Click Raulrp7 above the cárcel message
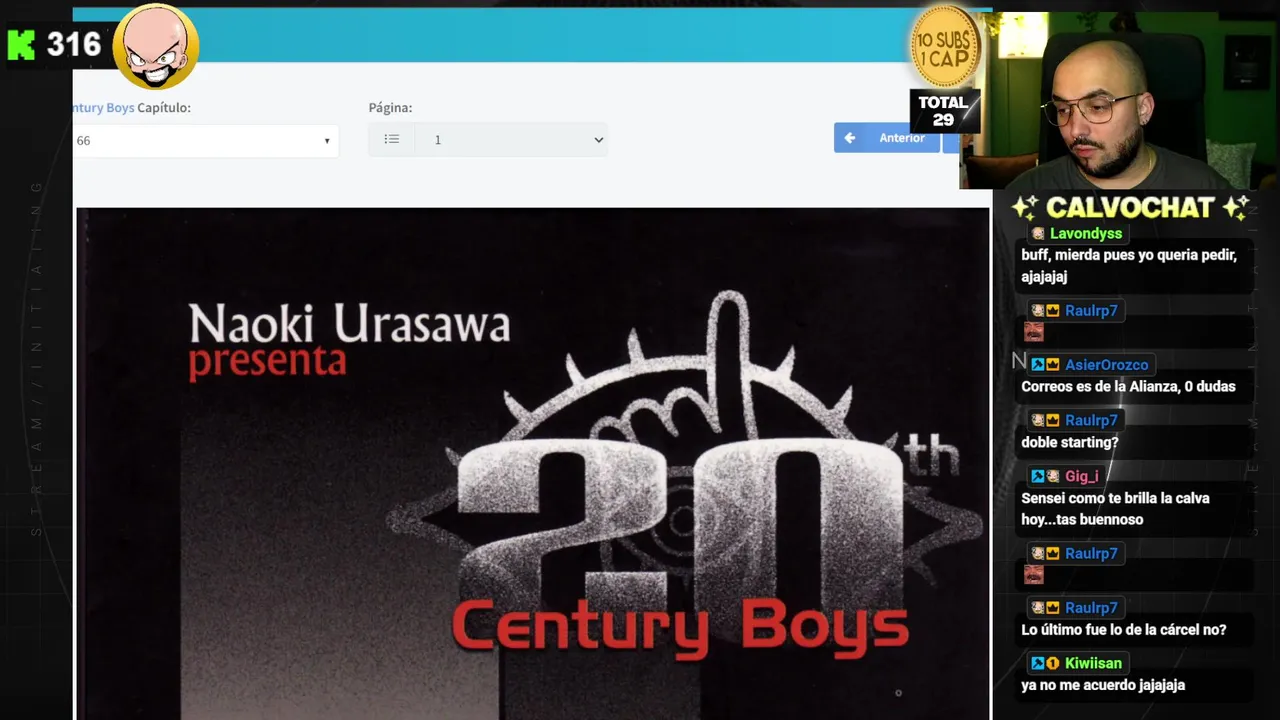1280x720 pixels. tap(1091, 607)
